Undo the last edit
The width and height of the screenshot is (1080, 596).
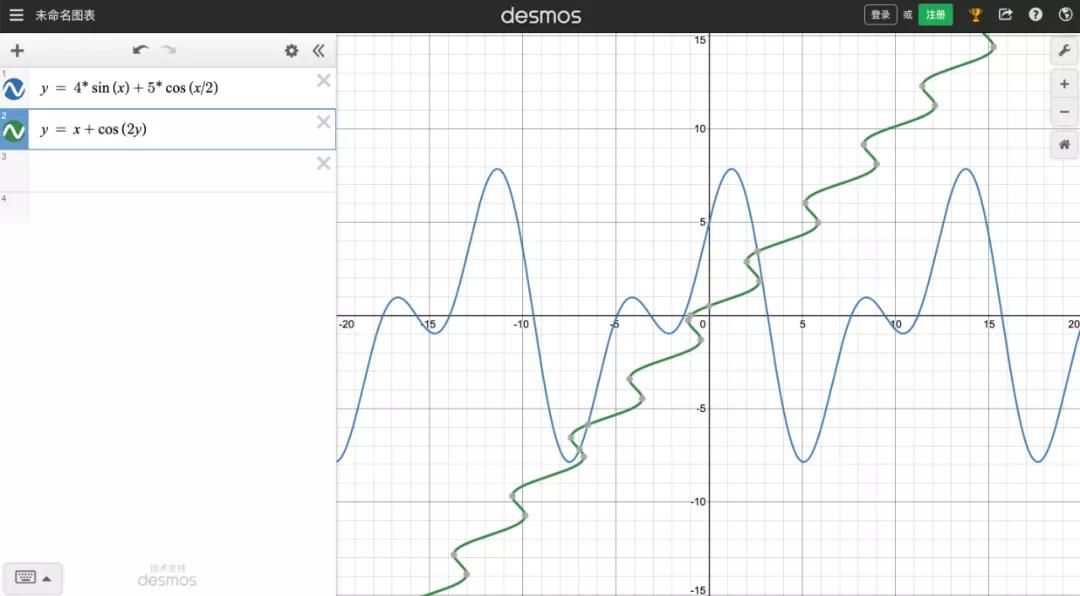coord(141,50)
